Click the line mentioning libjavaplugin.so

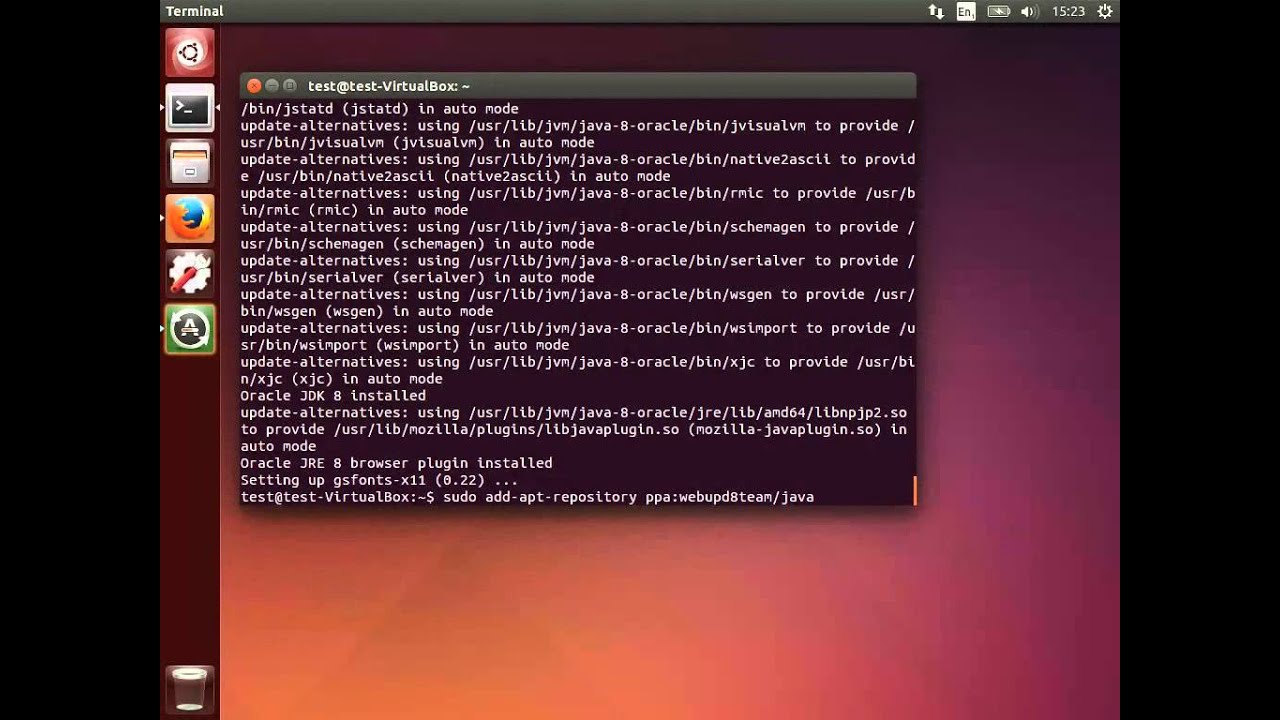point(573,430)
